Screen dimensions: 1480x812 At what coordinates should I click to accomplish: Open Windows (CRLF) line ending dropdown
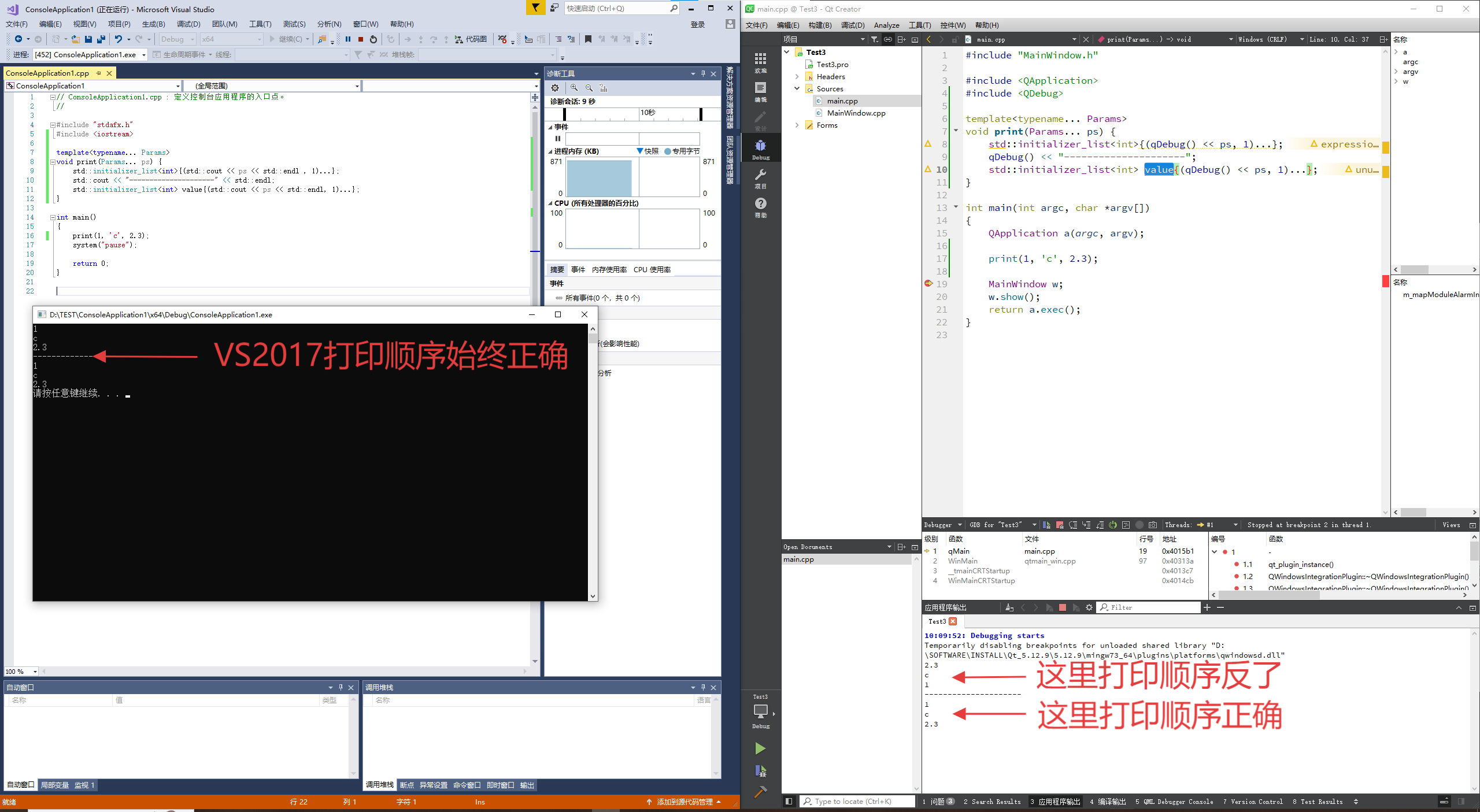[1271, 39]
